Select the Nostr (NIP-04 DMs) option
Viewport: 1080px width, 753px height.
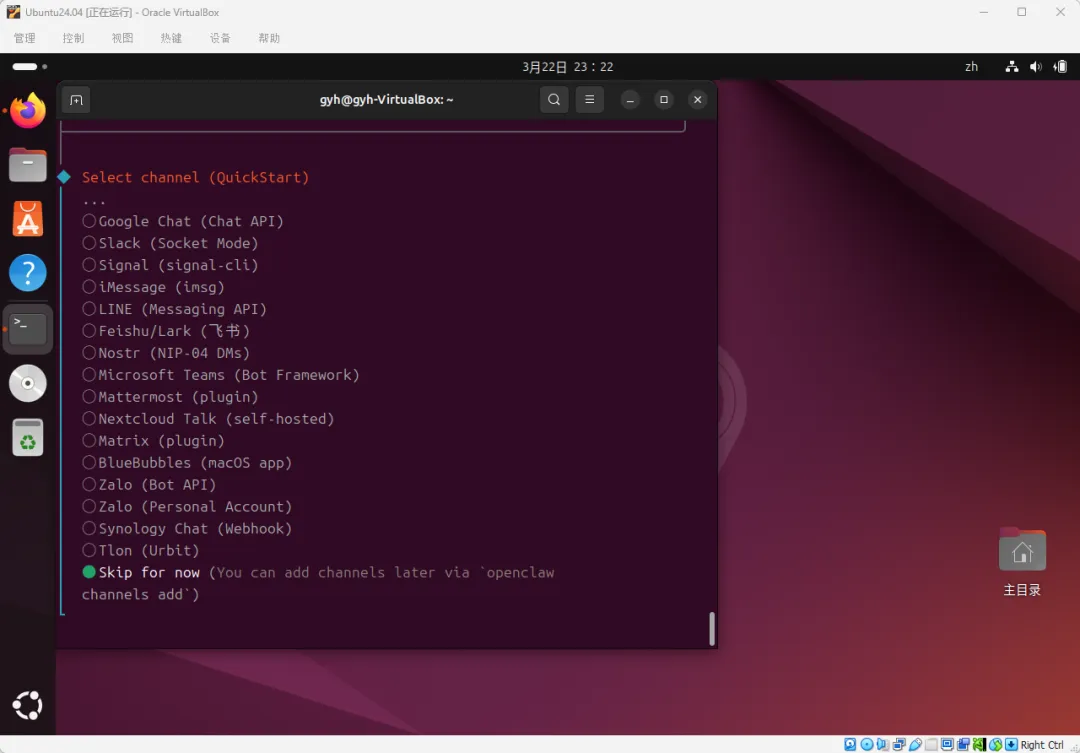(166, 353)
